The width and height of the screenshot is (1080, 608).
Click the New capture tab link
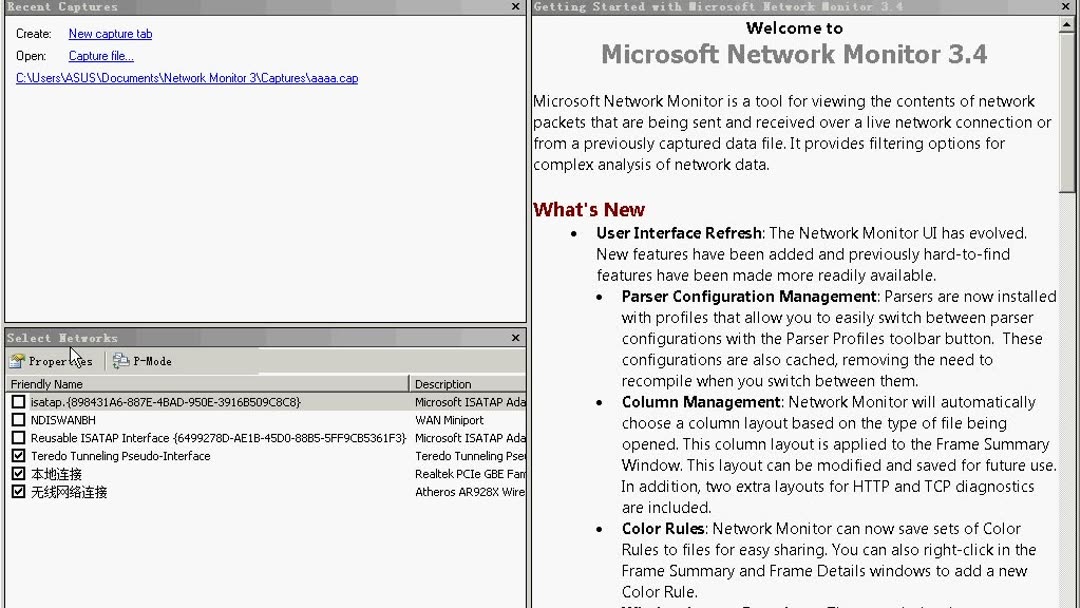(110, 34)
